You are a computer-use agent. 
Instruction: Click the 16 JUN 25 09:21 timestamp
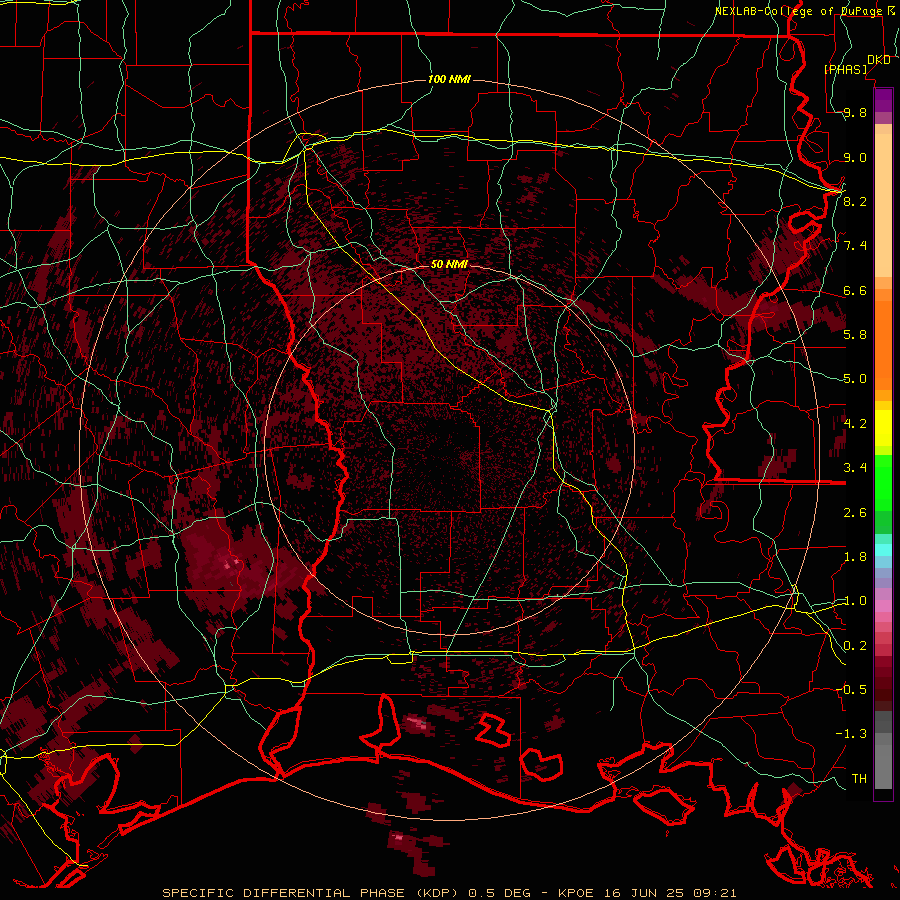670,893
